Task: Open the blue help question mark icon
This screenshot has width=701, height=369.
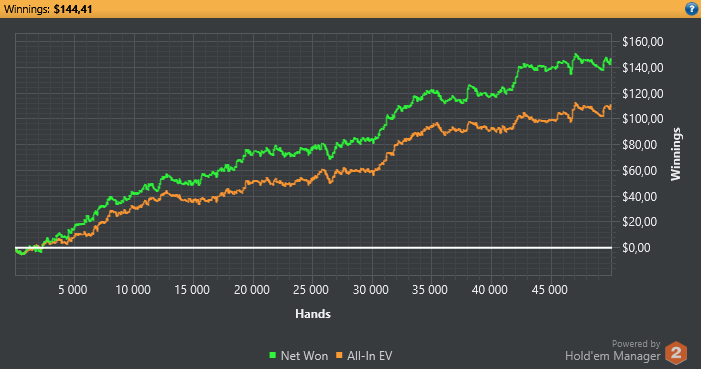Action: pyautogui.click(x=691, y=9)
